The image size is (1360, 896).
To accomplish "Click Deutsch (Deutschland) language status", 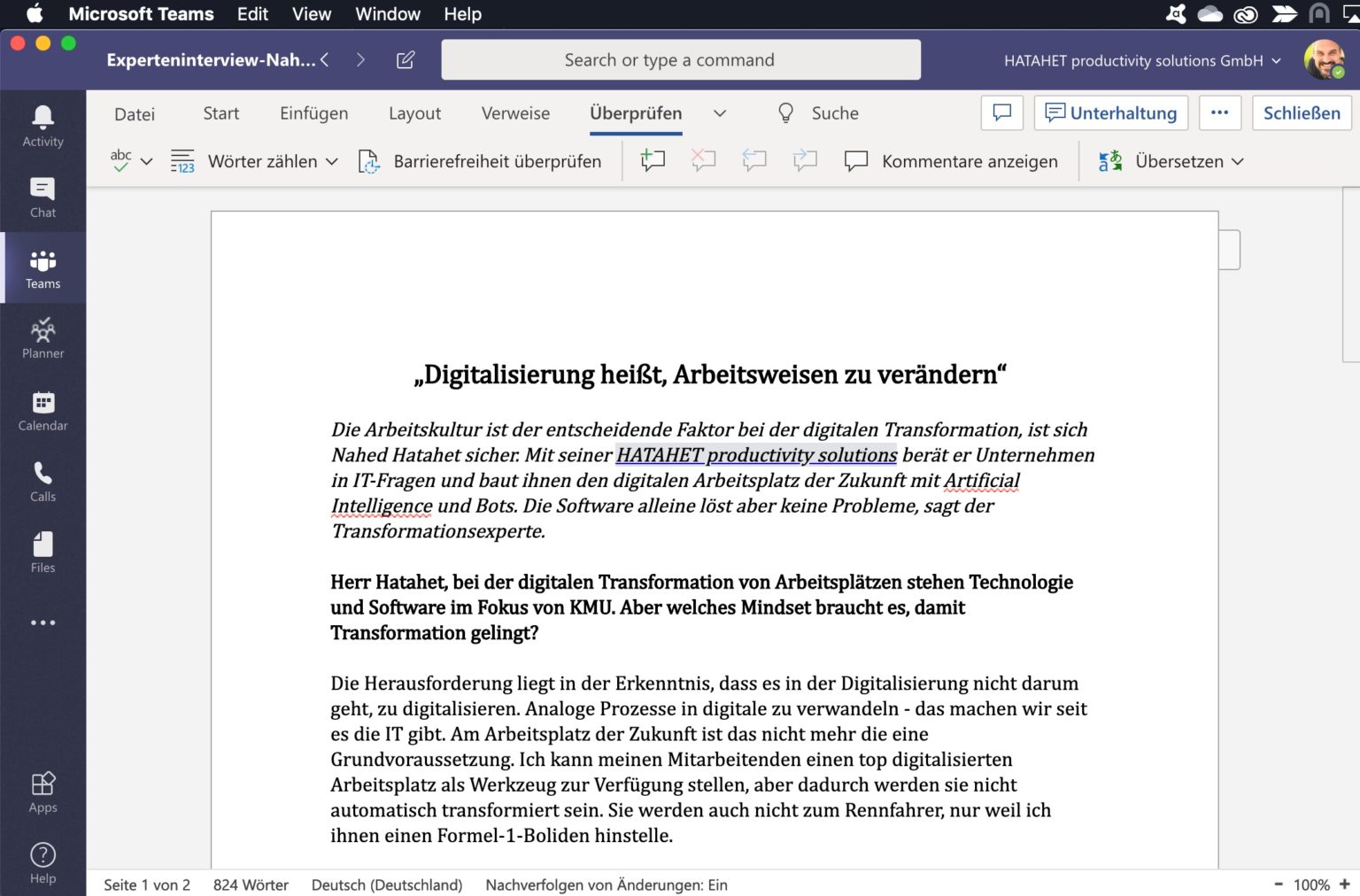I will tap(387, 884).
